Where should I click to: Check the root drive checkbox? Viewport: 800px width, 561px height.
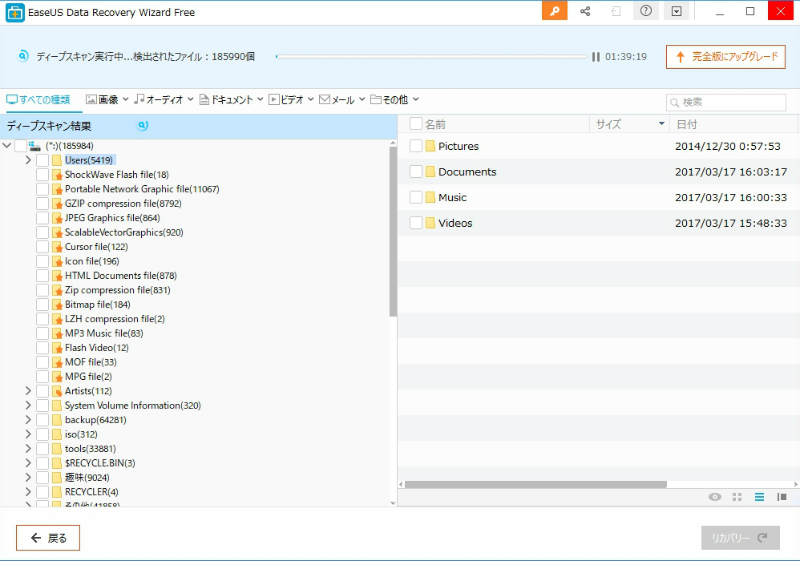(20, 146)
